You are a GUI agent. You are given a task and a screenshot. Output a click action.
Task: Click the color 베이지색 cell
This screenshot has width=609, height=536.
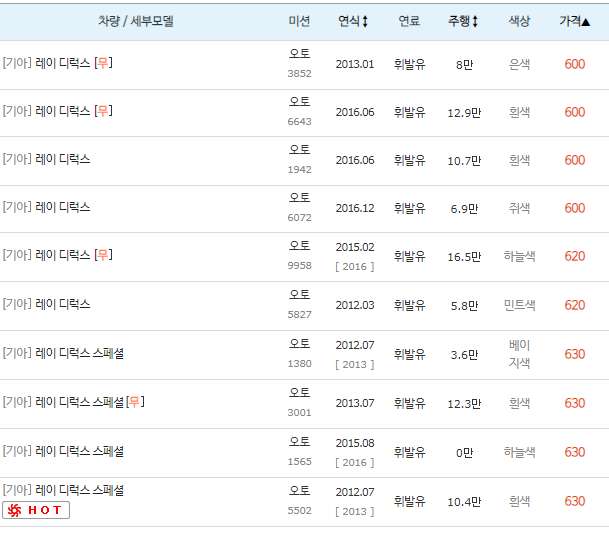click(519, 354)
